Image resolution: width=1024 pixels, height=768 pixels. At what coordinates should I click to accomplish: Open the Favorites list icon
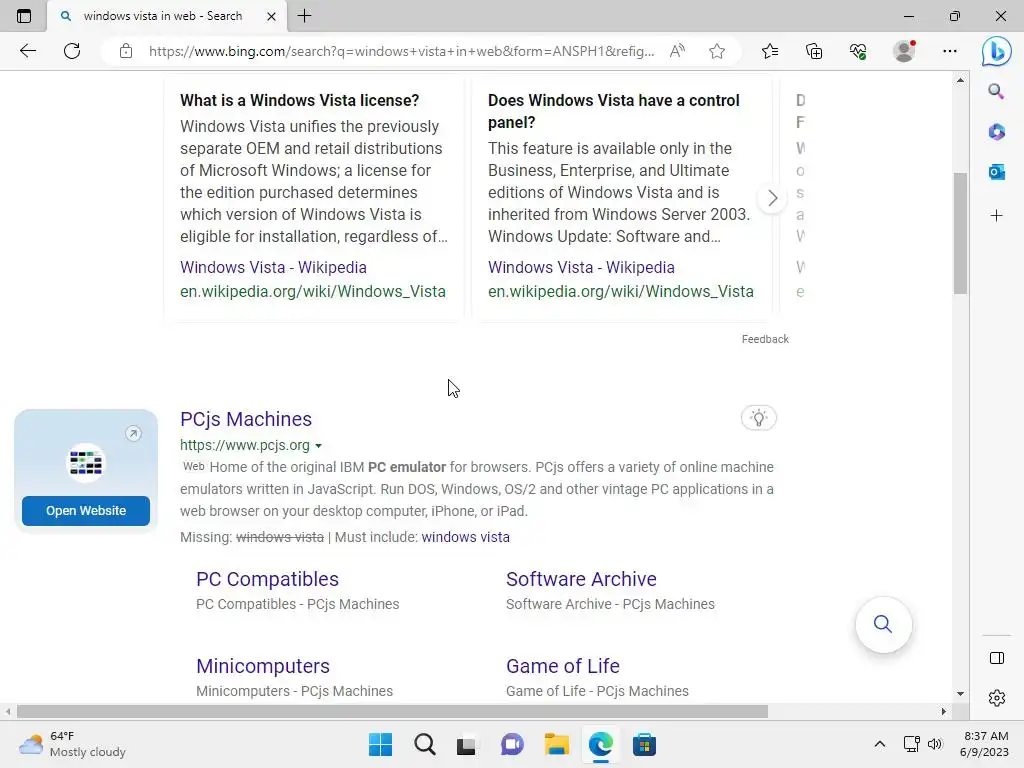tap(770, 51)
